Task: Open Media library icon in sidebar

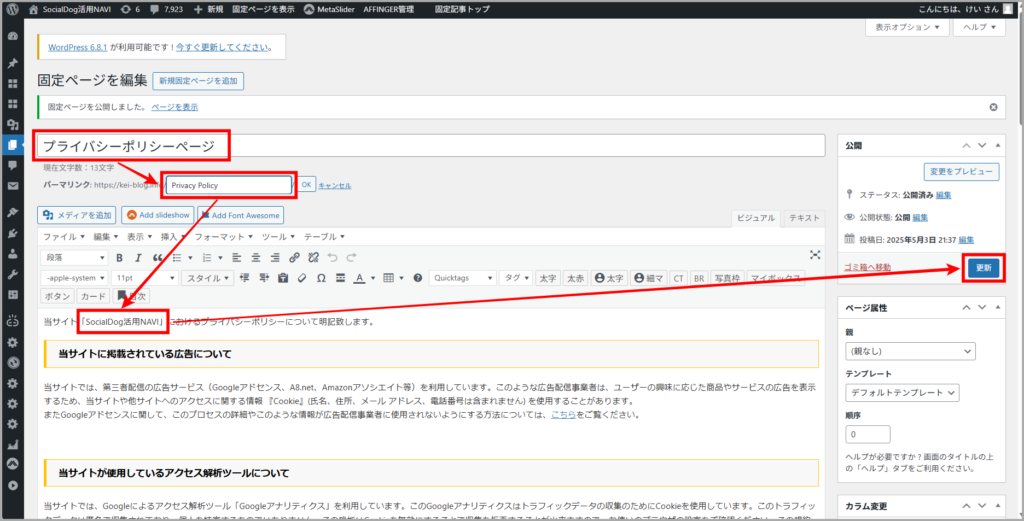Action: pos(12,125)
